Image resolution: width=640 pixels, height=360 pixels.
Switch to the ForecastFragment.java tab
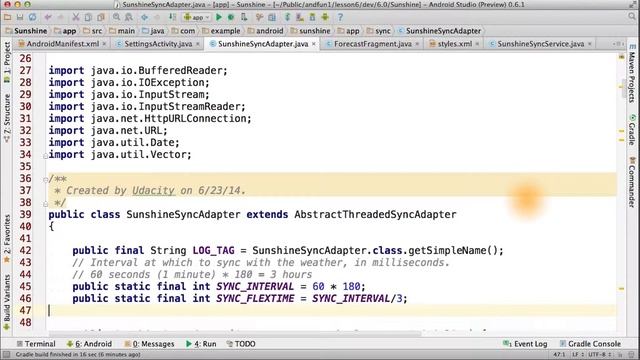[x=373, y=44]
